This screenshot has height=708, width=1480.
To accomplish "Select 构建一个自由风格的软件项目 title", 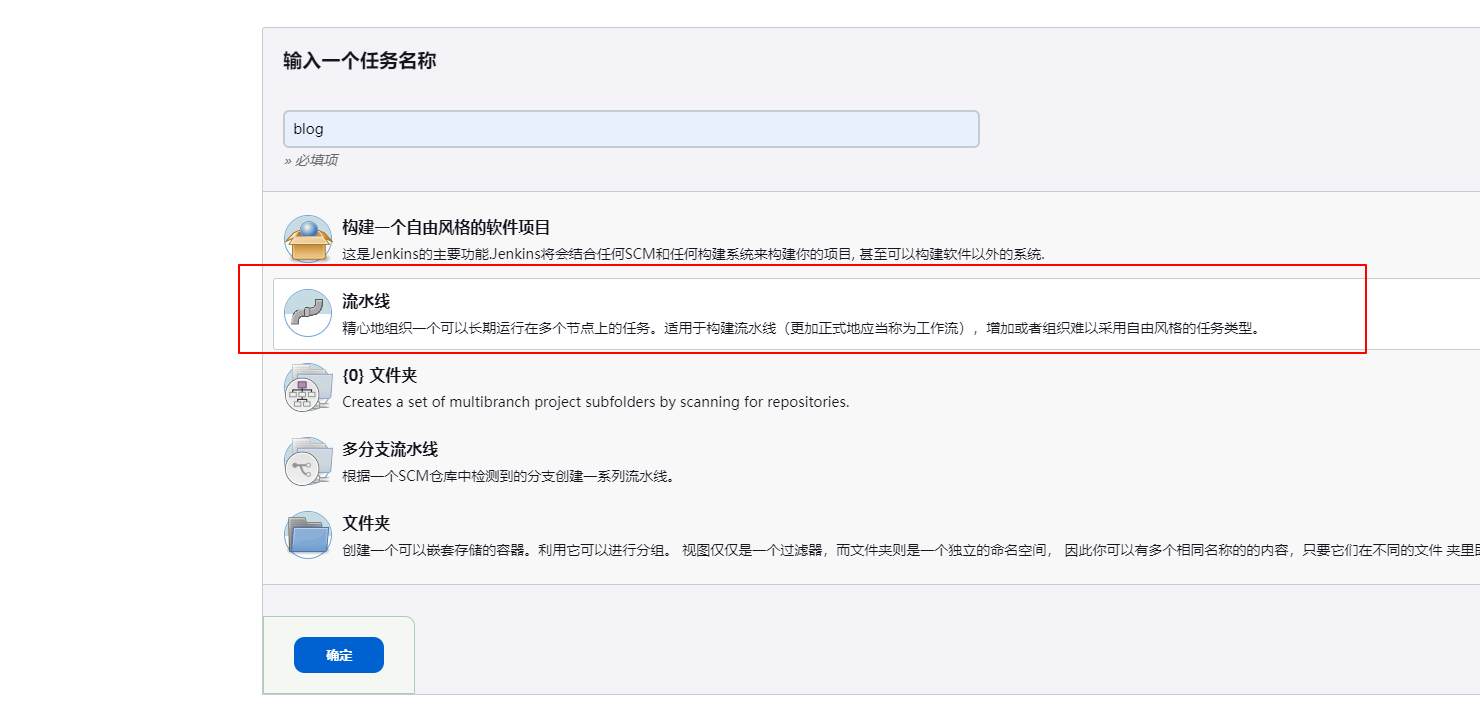I will (x=446, y=228).
